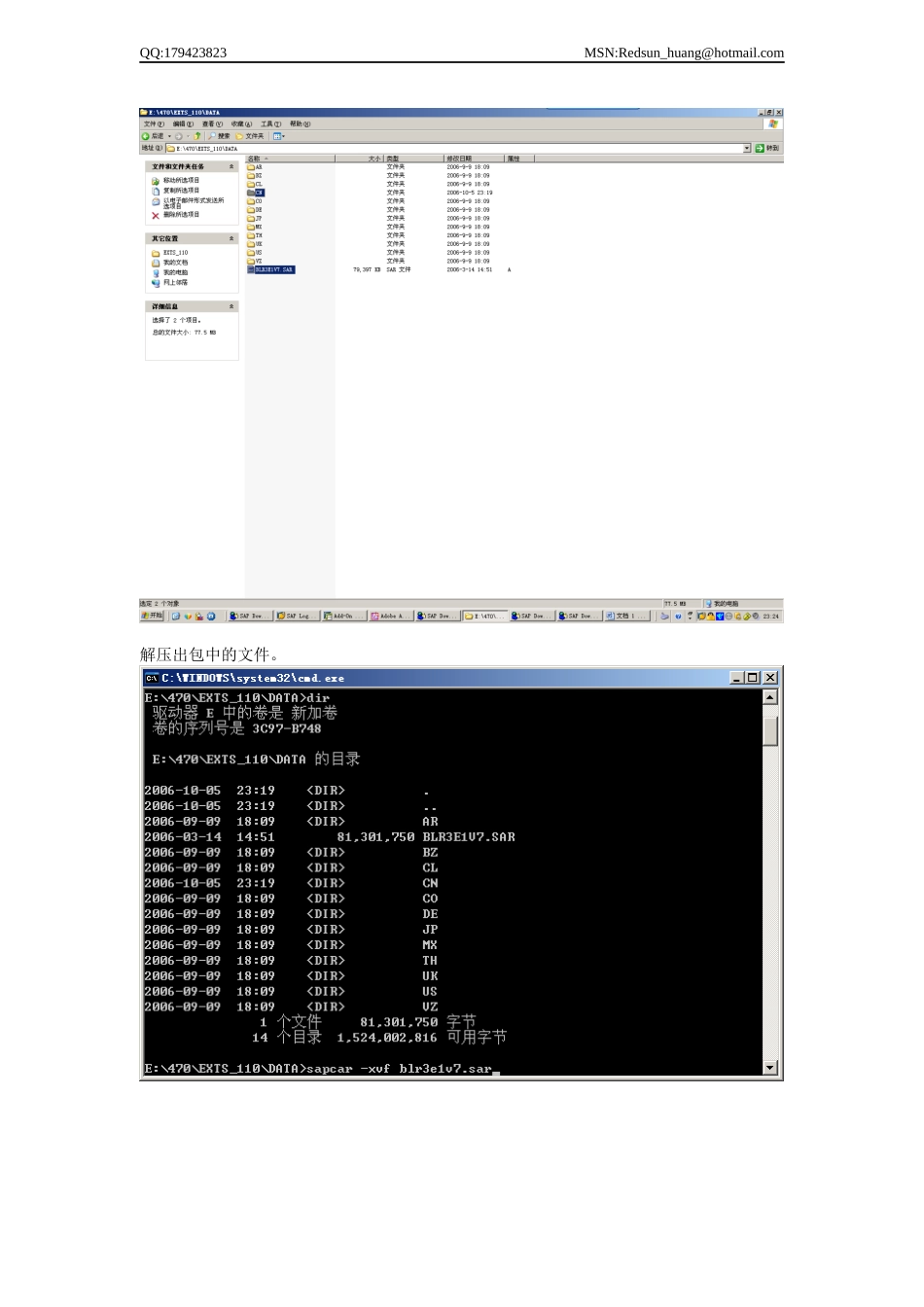Click the Back (后退) toolbar button
Image resolution: width=924 pixels, height=1307 pixels.
(x=153, y=136)
